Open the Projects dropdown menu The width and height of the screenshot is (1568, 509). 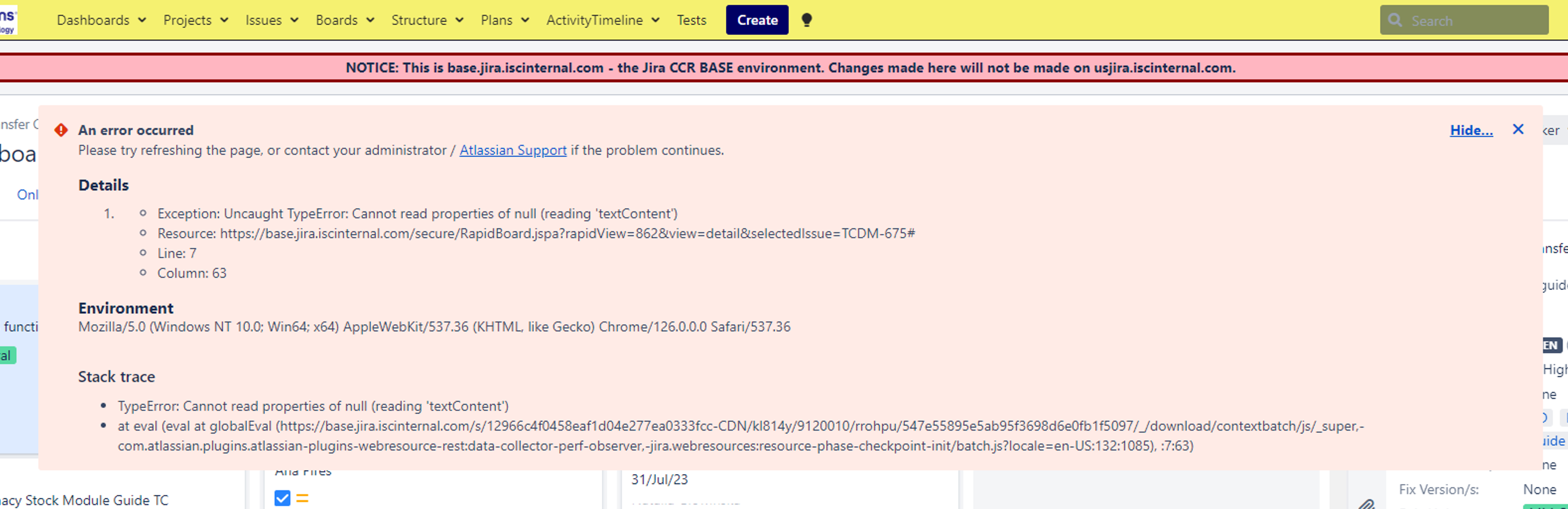pos(195,20)
